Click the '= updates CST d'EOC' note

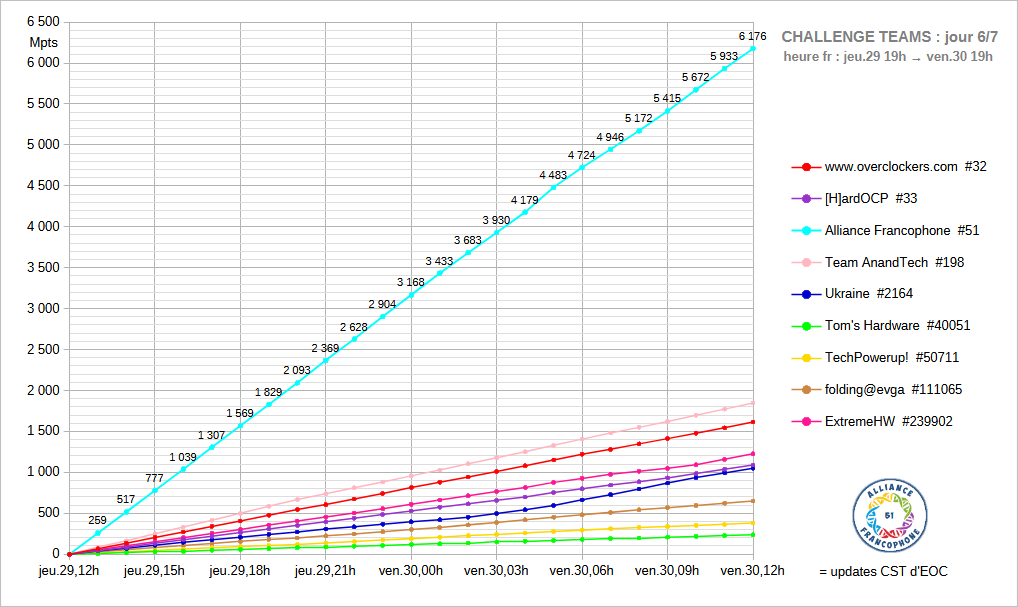click(x=883, y=572)
